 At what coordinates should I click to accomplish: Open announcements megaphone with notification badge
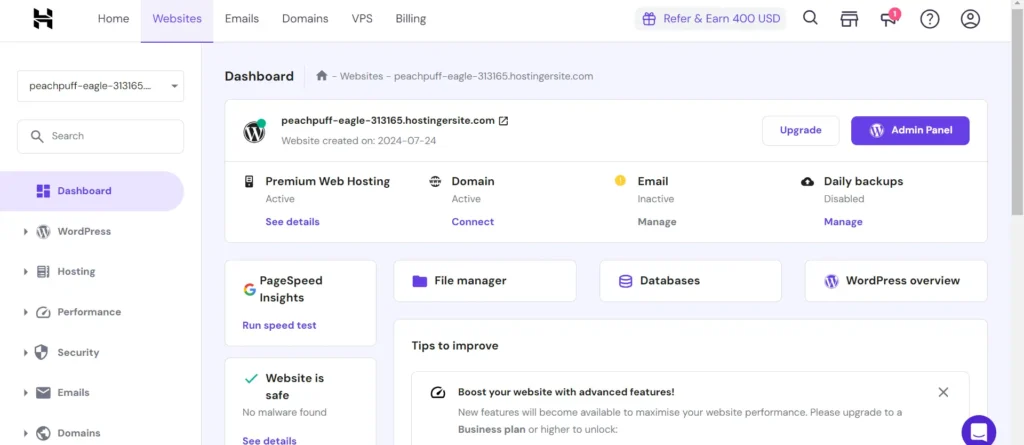[889, 18]
